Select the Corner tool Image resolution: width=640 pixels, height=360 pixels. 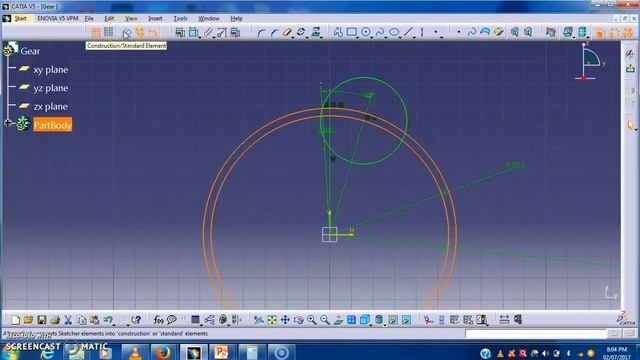(261, 32)
